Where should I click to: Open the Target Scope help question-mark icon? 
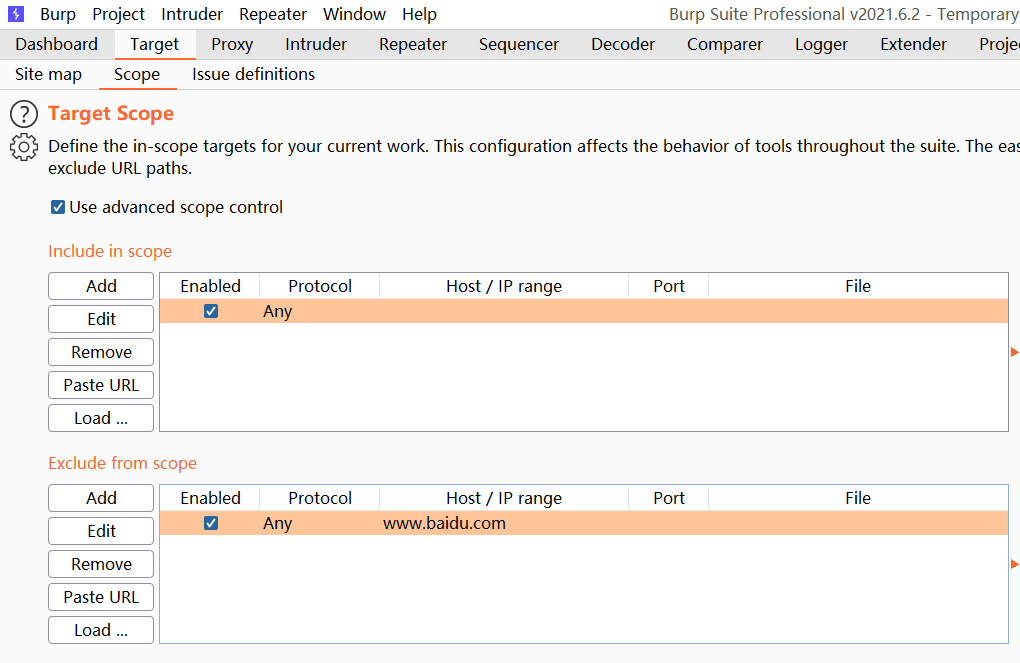pyautogui.click(x=24, y=114)
